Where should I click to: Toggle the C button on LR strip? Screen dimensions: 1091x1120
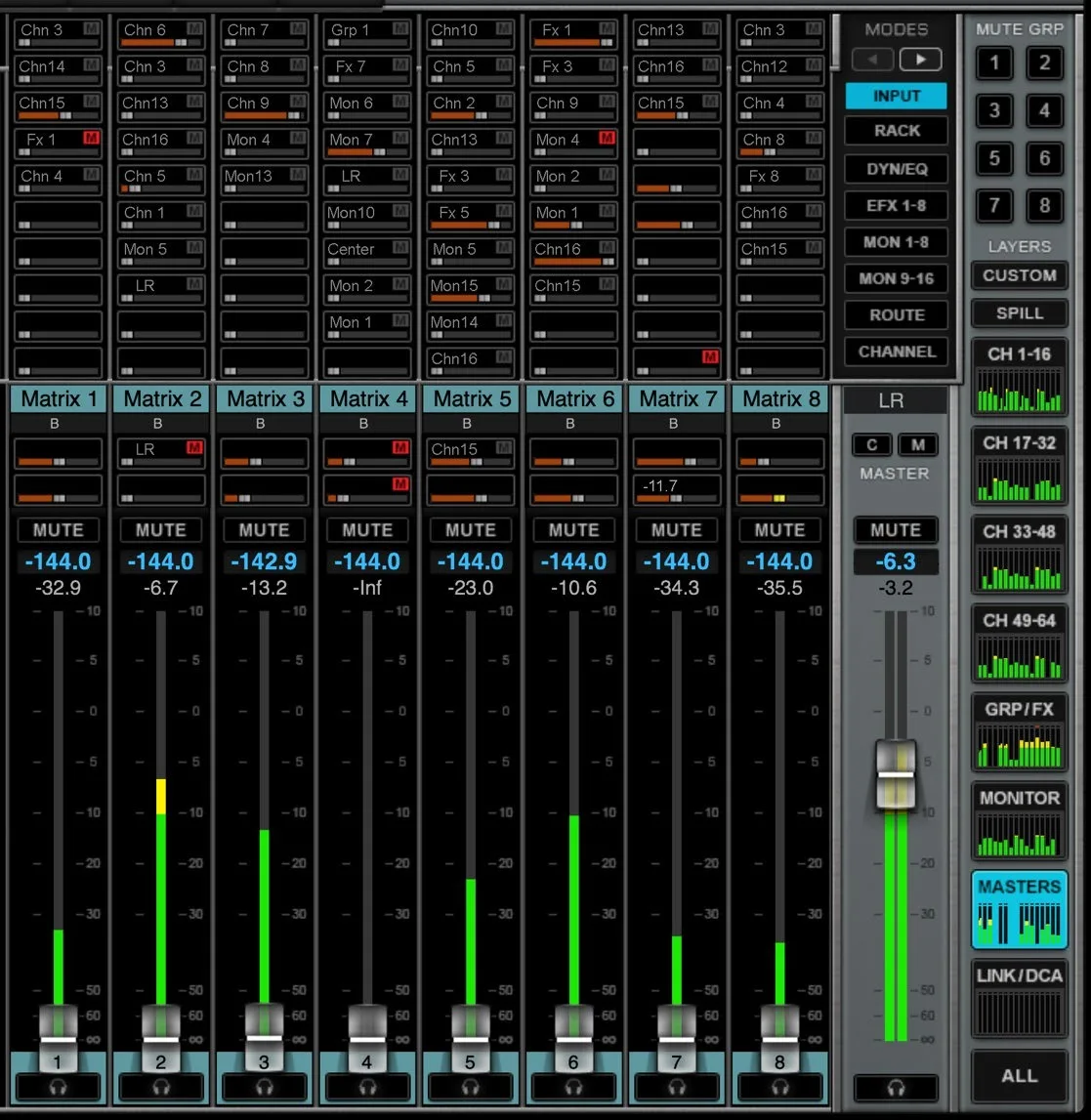click(871, 445)
